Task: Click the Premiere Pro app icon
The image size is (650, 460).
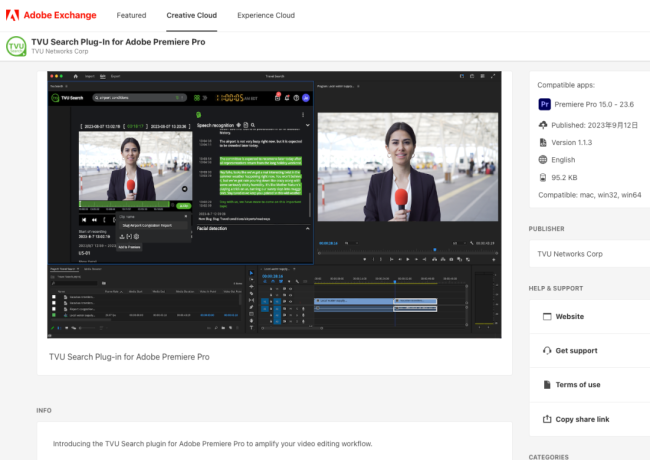Action: (544, 104)
